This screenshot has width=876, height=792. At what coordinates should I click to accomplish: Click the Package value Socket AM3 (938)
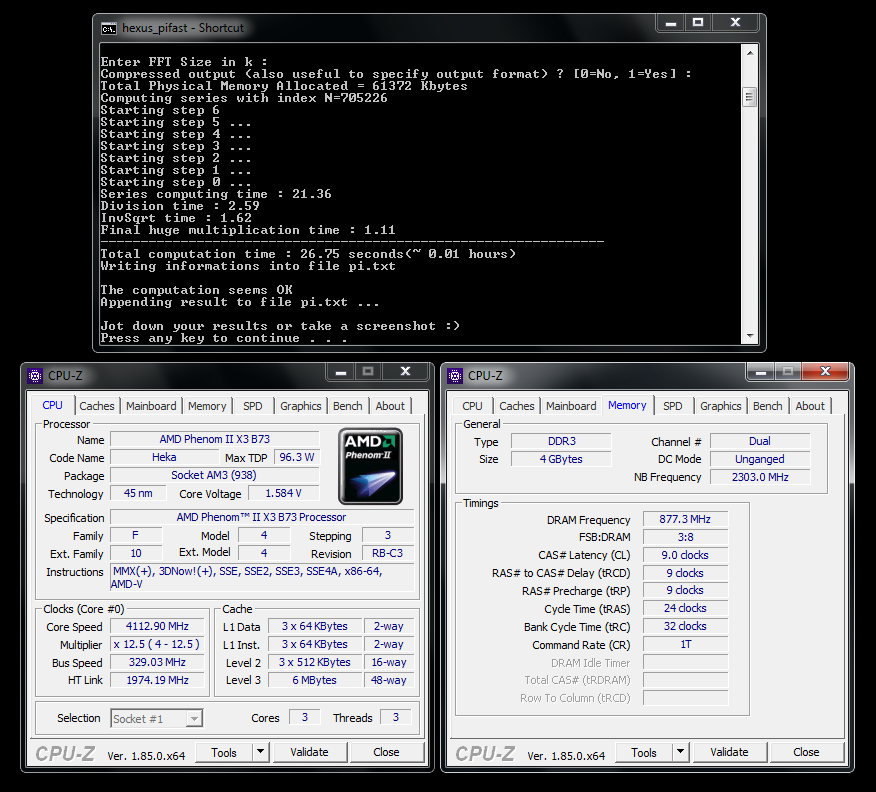tap(215, 475)
